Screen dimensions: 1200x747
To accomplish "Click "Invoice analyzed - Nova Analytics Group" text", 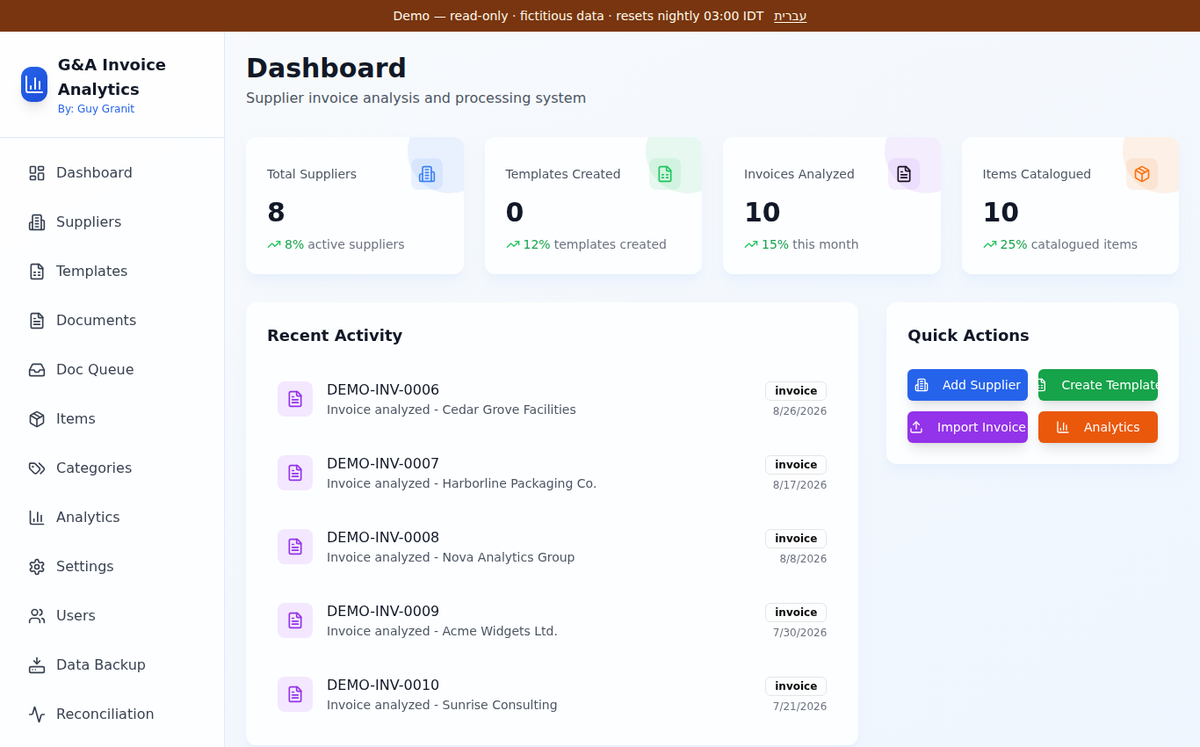I will [451, 557].
